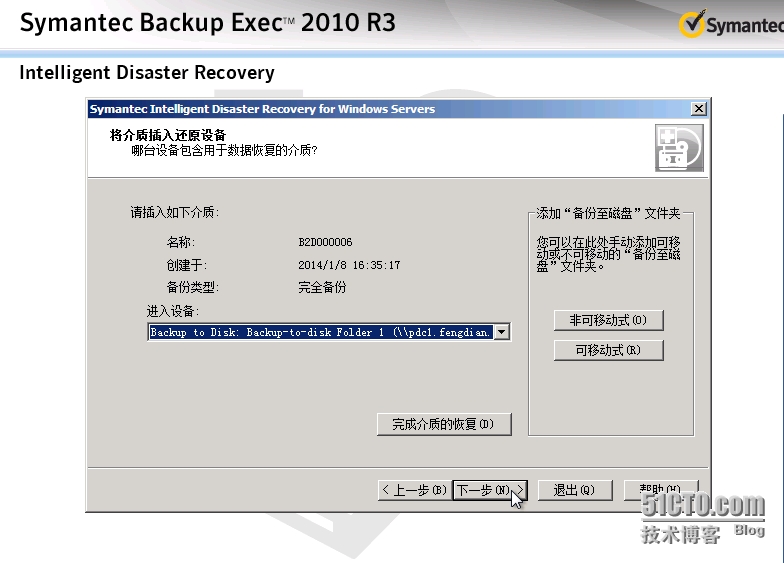This screenshot has width=784, height=563.
Task: Click creation date 2014/1/8 16:35:17
Action: (350, 265)
